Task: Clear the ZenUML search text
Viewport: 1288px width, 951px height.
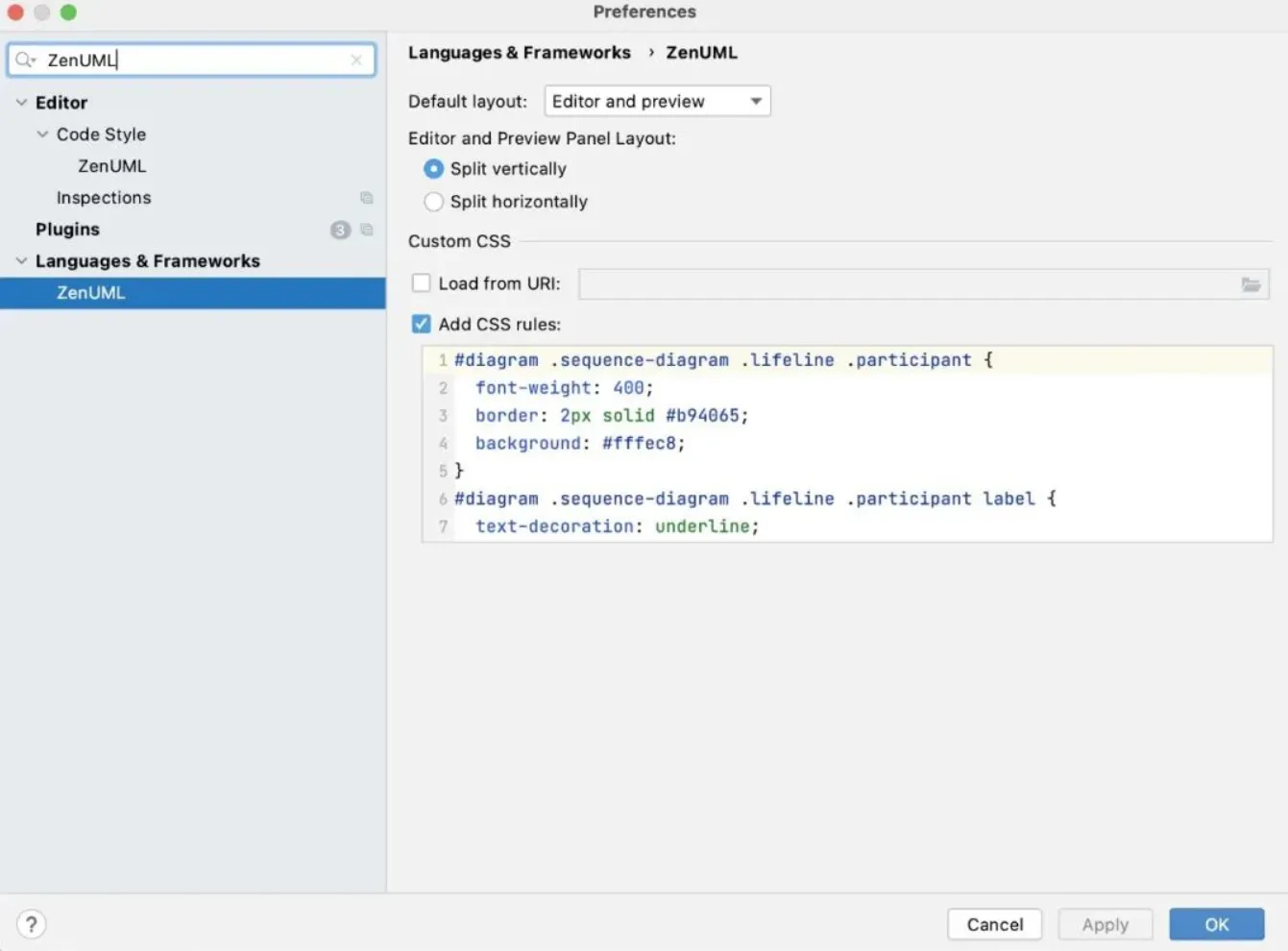Action: click(x=356, y=60)
